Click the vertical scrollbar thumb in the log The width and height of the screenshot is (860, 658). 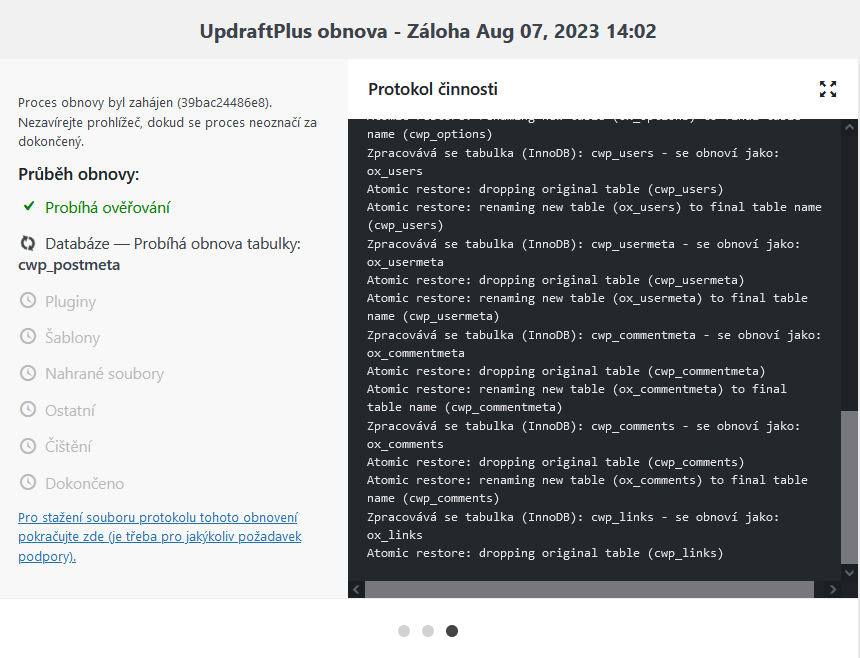(x=850, y=487)
